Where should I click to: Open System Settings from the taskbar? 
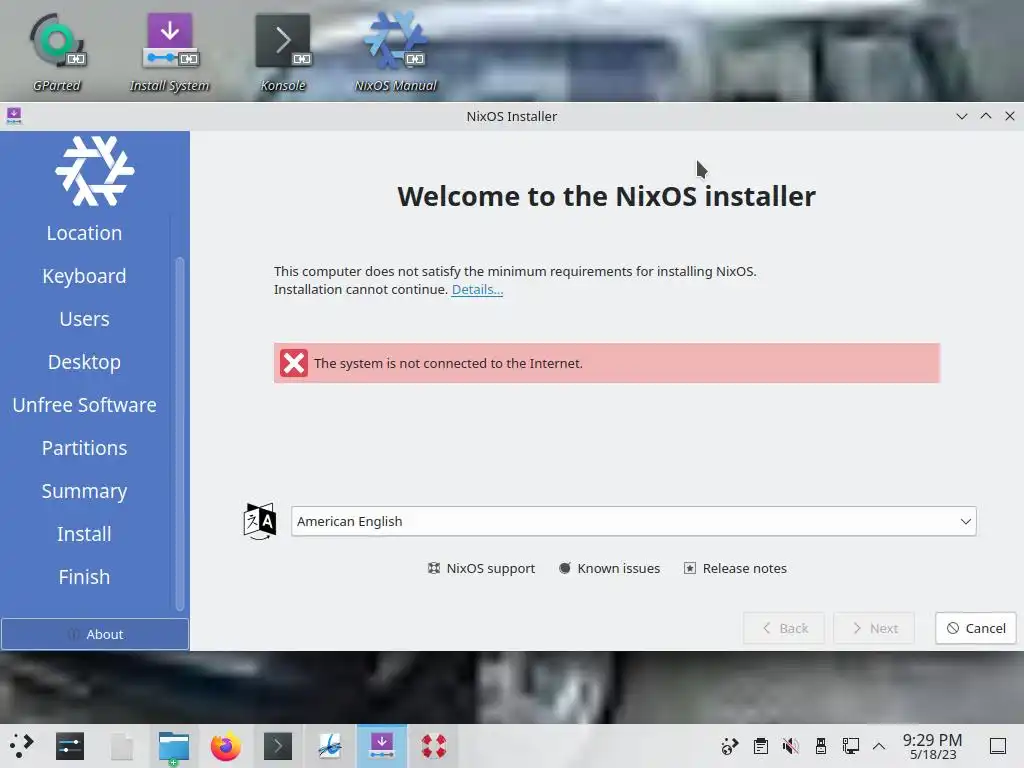70,746
